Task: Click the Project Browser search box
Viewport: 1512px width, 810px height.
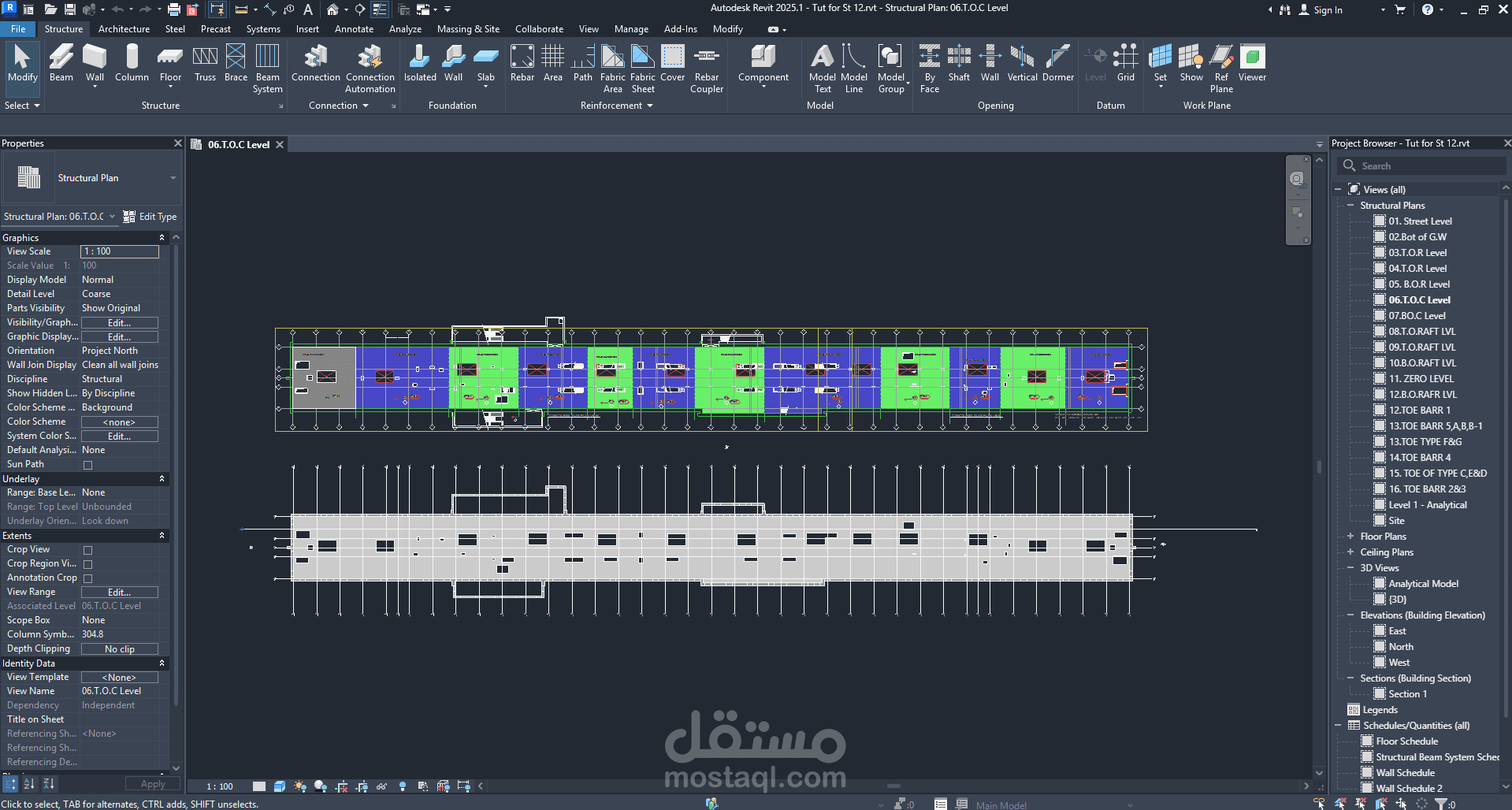Action: pos(1421,166)
